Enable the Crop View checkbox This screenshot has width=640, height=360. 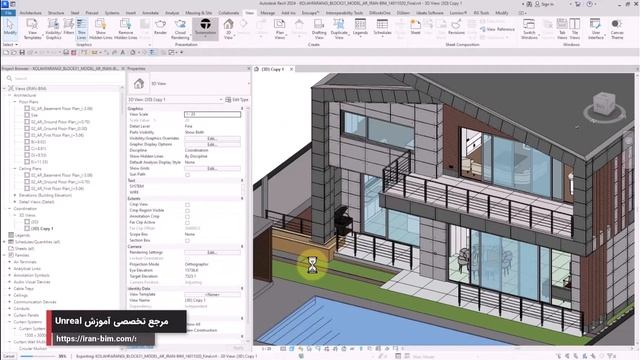coord(187,204)
